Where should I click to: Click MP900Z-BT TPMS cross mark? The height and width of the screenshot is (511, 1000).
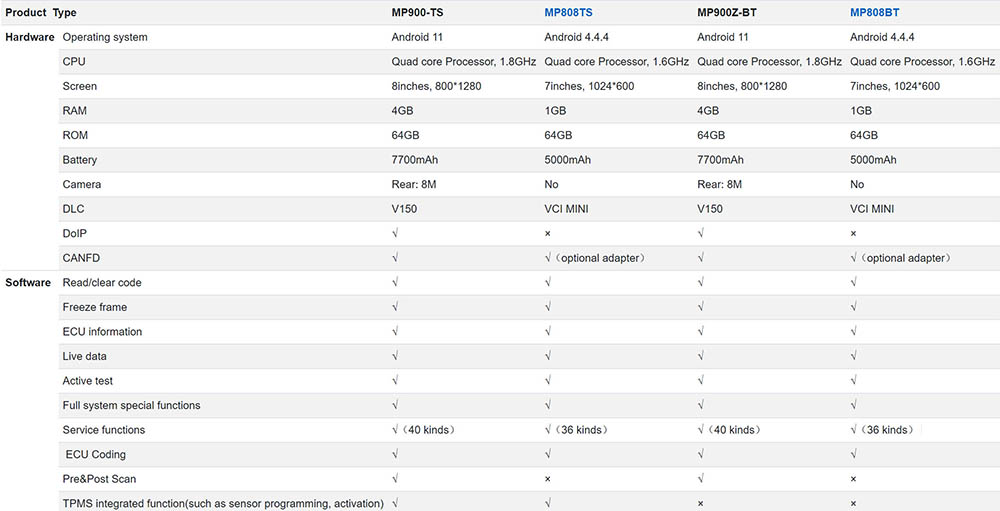pos(700,504)
